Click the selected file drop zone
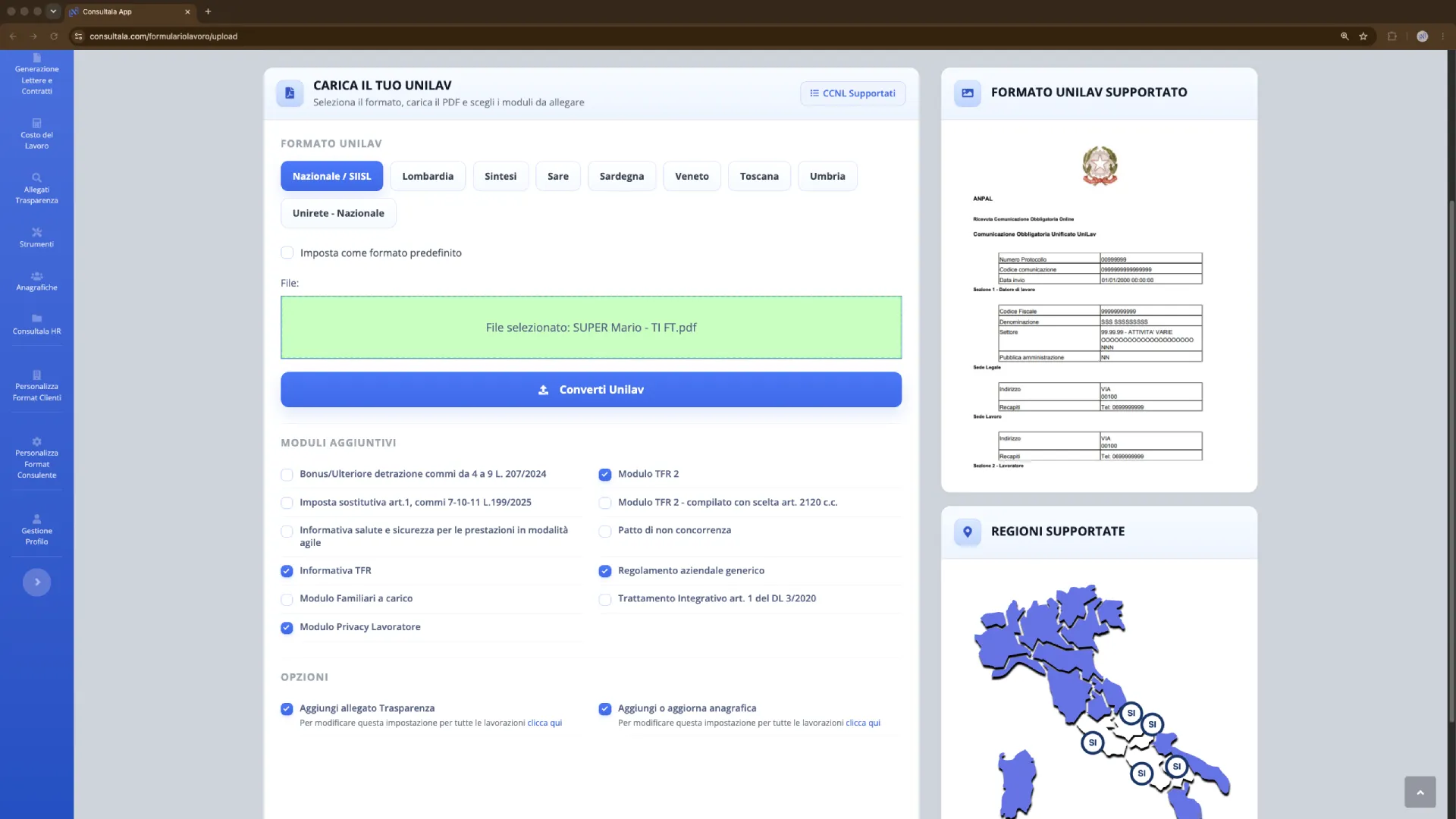1456x819 pixels. coord(591,328)
